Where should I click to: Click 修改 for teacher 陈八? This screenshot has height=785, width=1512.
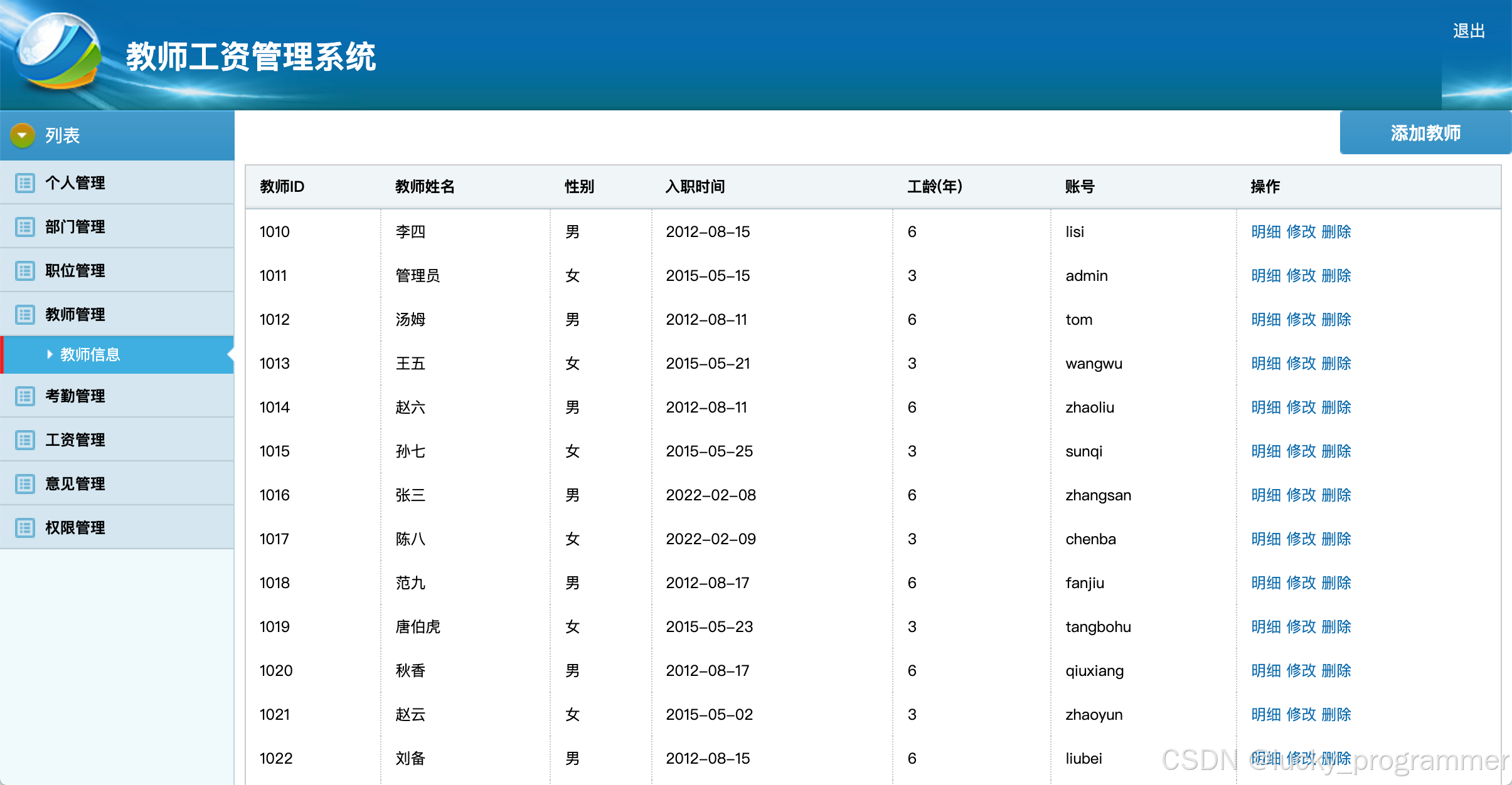coord(1301,539)
